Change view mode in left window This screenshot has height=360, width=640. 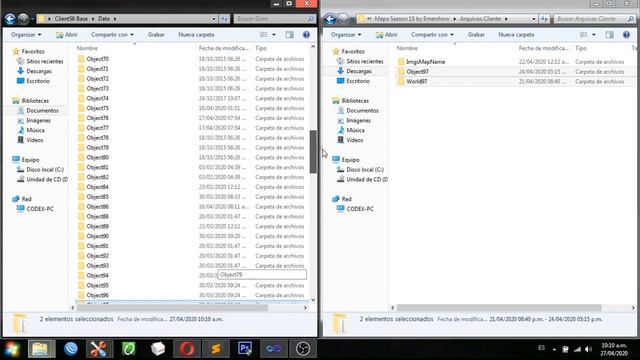[264, 35]
